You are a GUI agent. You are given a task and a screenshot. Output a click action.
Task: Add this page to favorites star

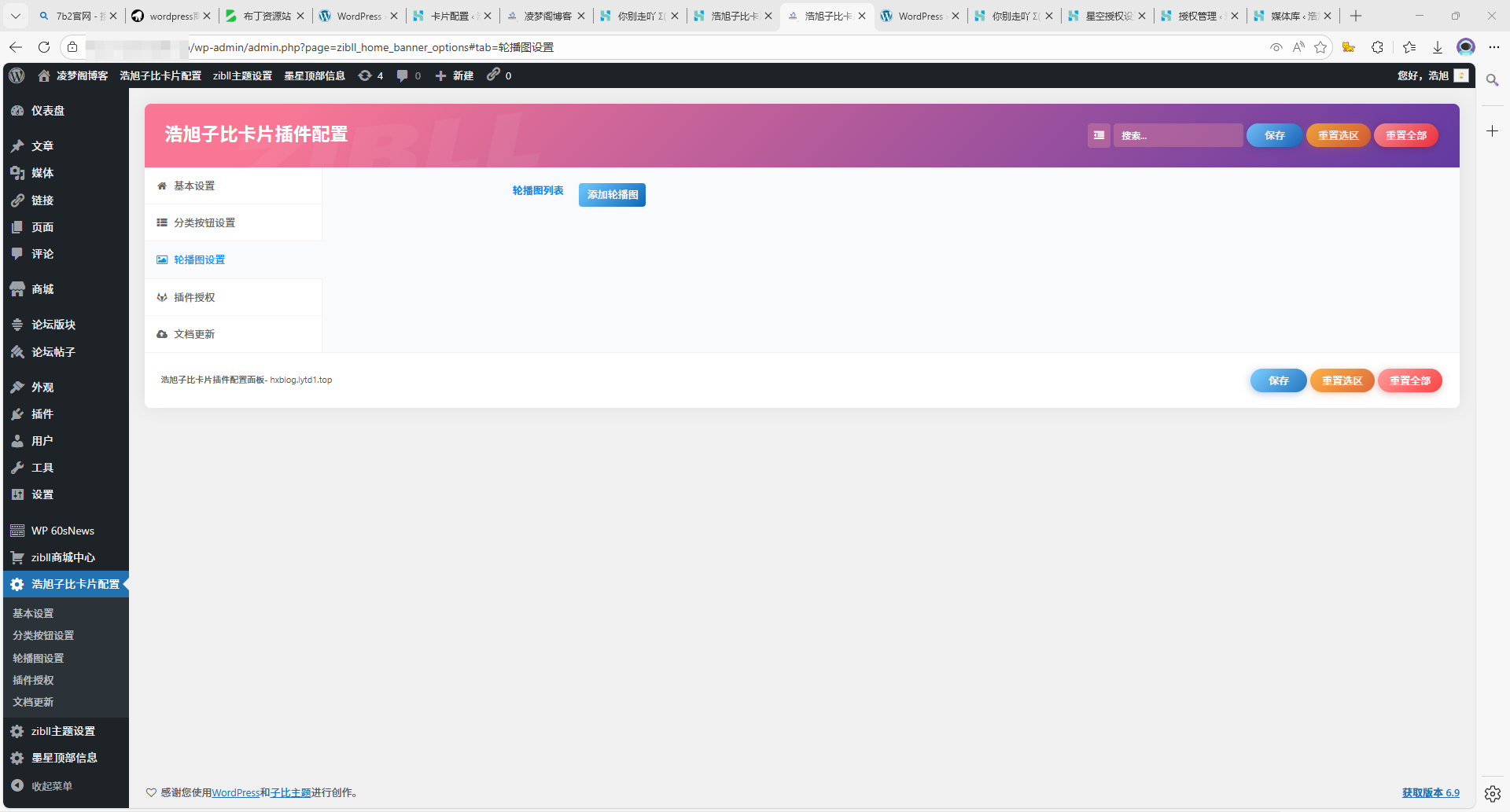(1320, 47)
